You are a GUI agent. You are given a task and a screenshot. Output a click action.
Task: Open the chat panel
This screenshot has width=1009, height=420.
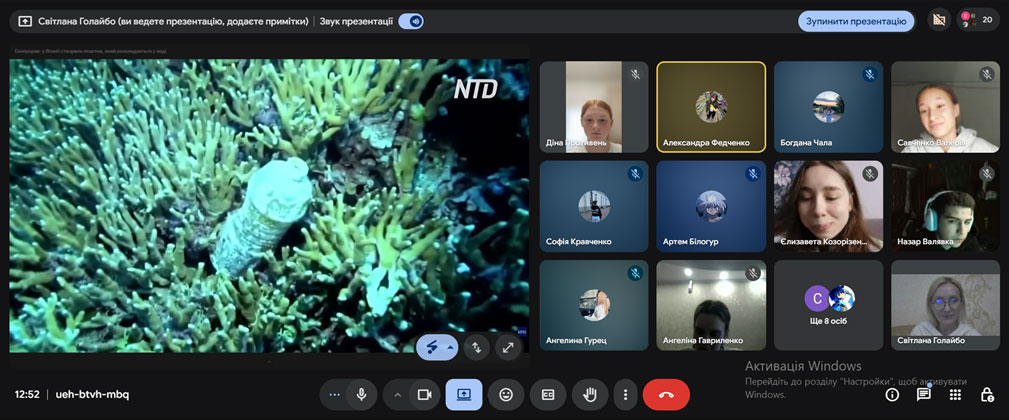[x=924, y=394]
